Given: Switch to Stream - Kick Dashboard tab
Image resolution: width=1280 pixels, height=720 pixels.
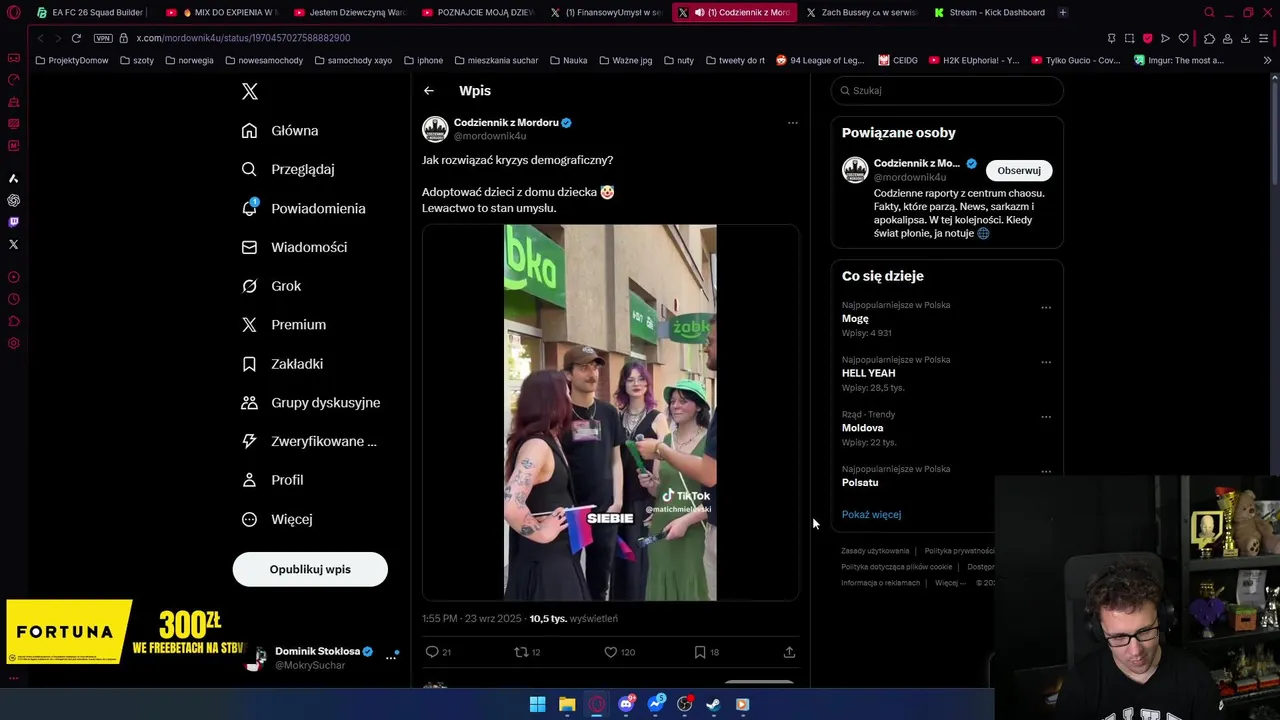Looking at the screenshot, I should 990,13.
